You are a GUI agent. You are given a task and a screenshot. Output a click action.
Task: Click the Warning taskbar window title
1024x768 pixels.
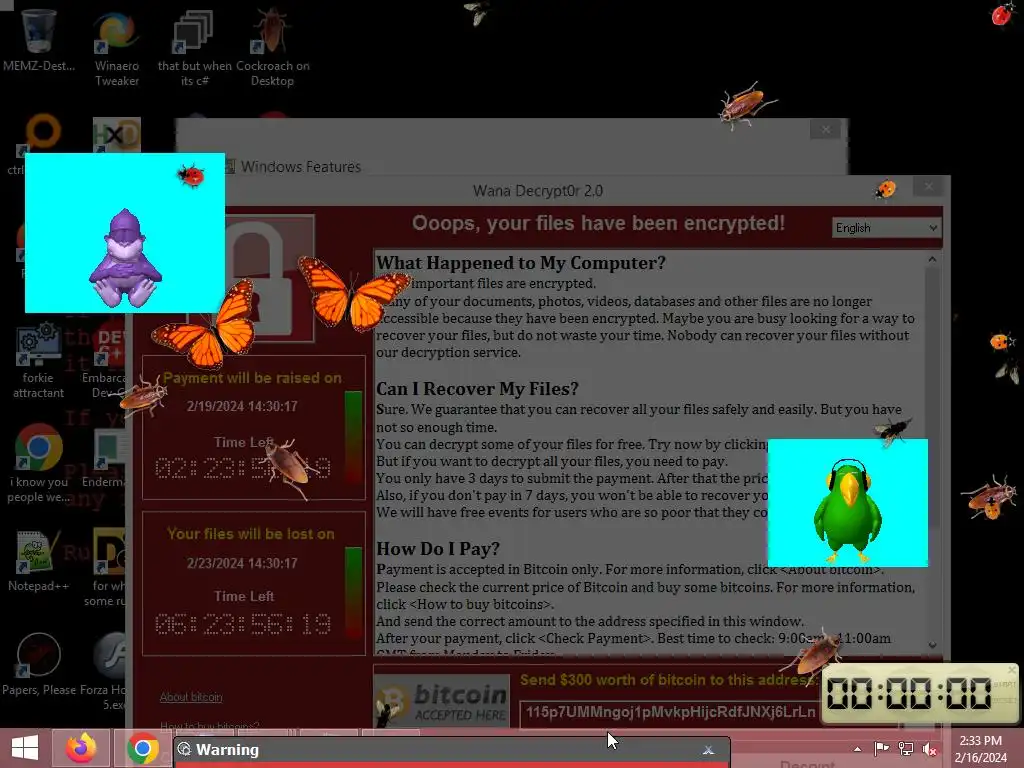pyautogui.click(x=227, y=750)
